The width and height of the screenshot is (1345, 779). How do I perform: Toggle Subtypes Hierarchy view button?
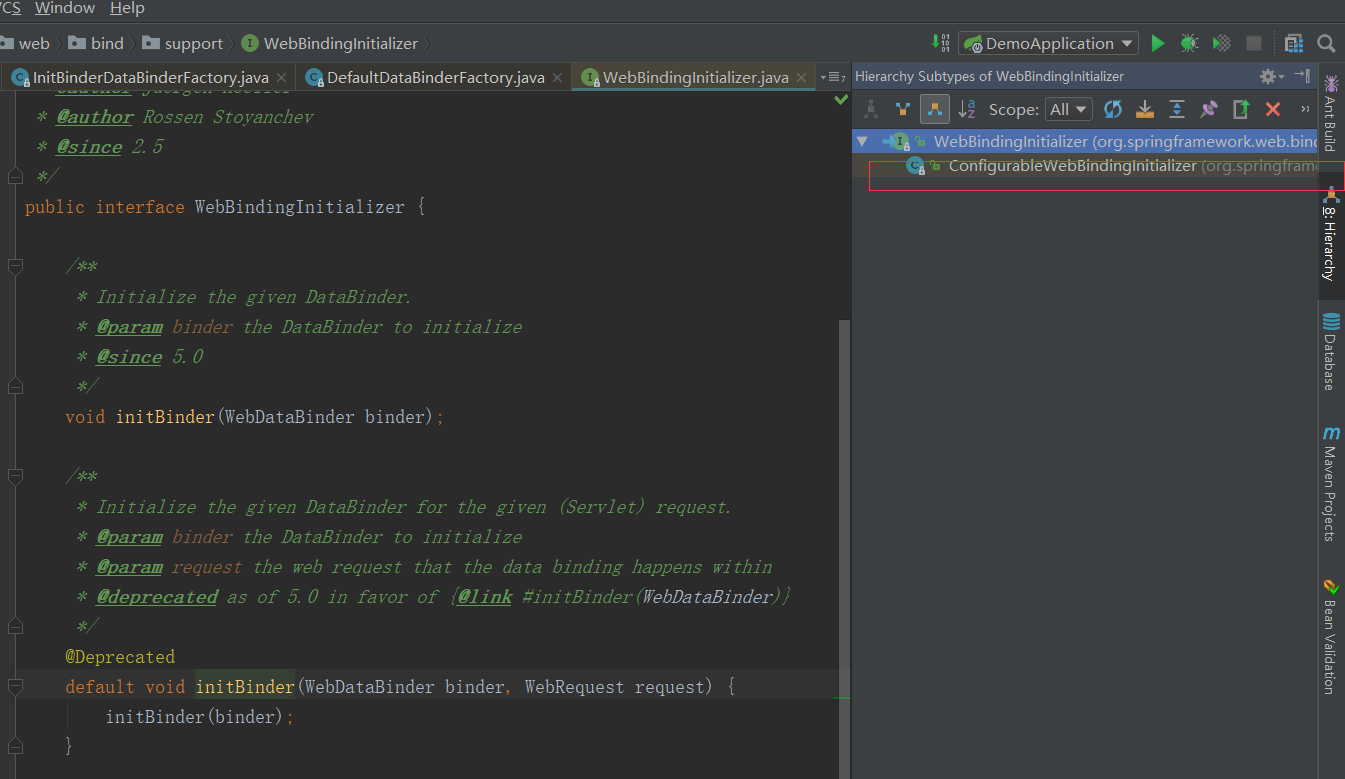935,109
